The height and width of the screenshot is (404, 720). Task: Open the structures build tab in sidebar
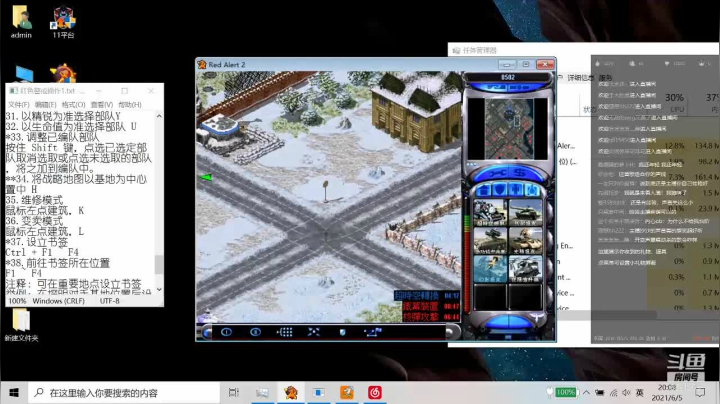(x=484, y=190)
